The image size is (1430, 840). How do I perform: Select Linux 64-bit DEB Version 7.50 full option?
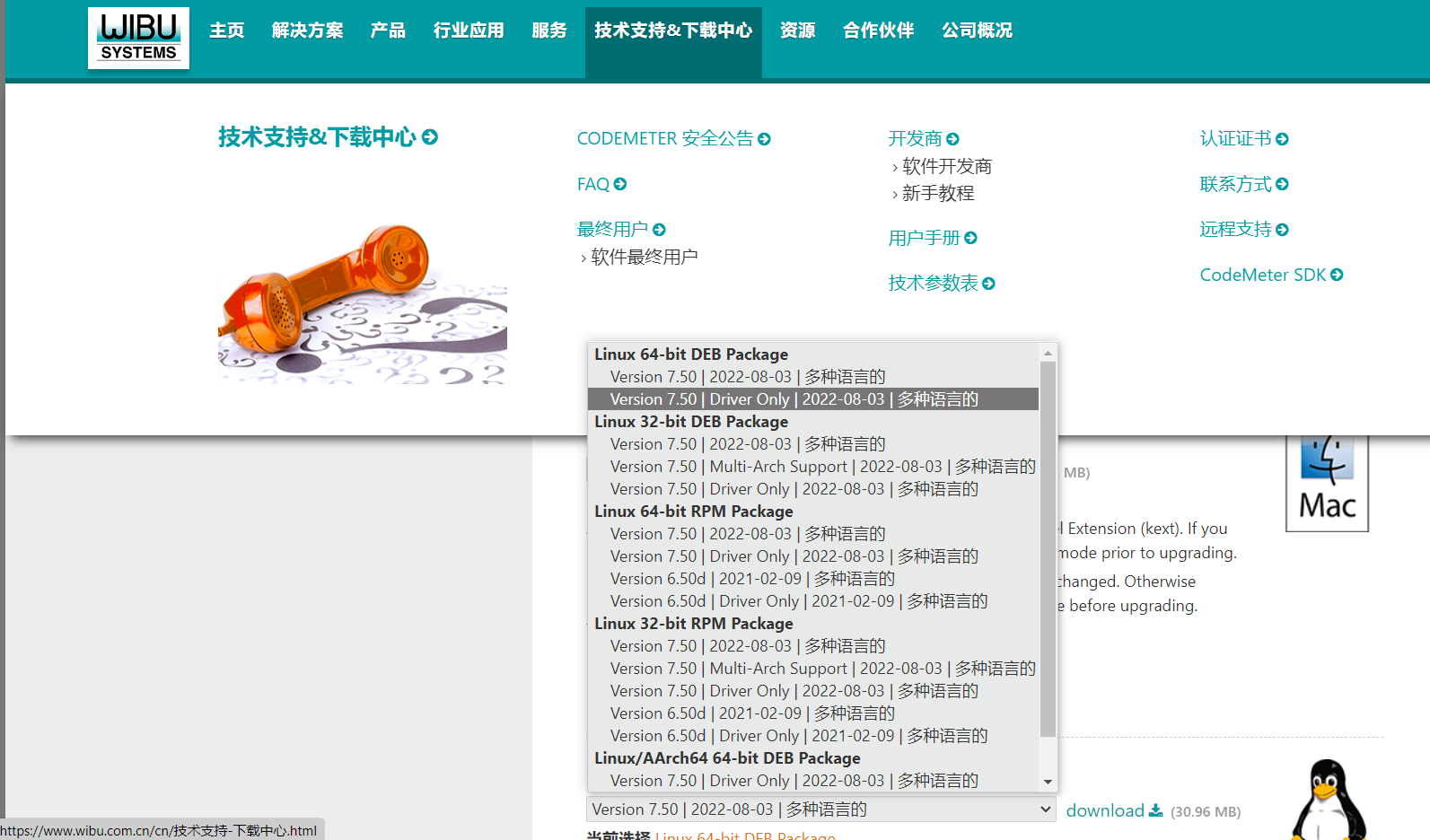coord(813,377)
